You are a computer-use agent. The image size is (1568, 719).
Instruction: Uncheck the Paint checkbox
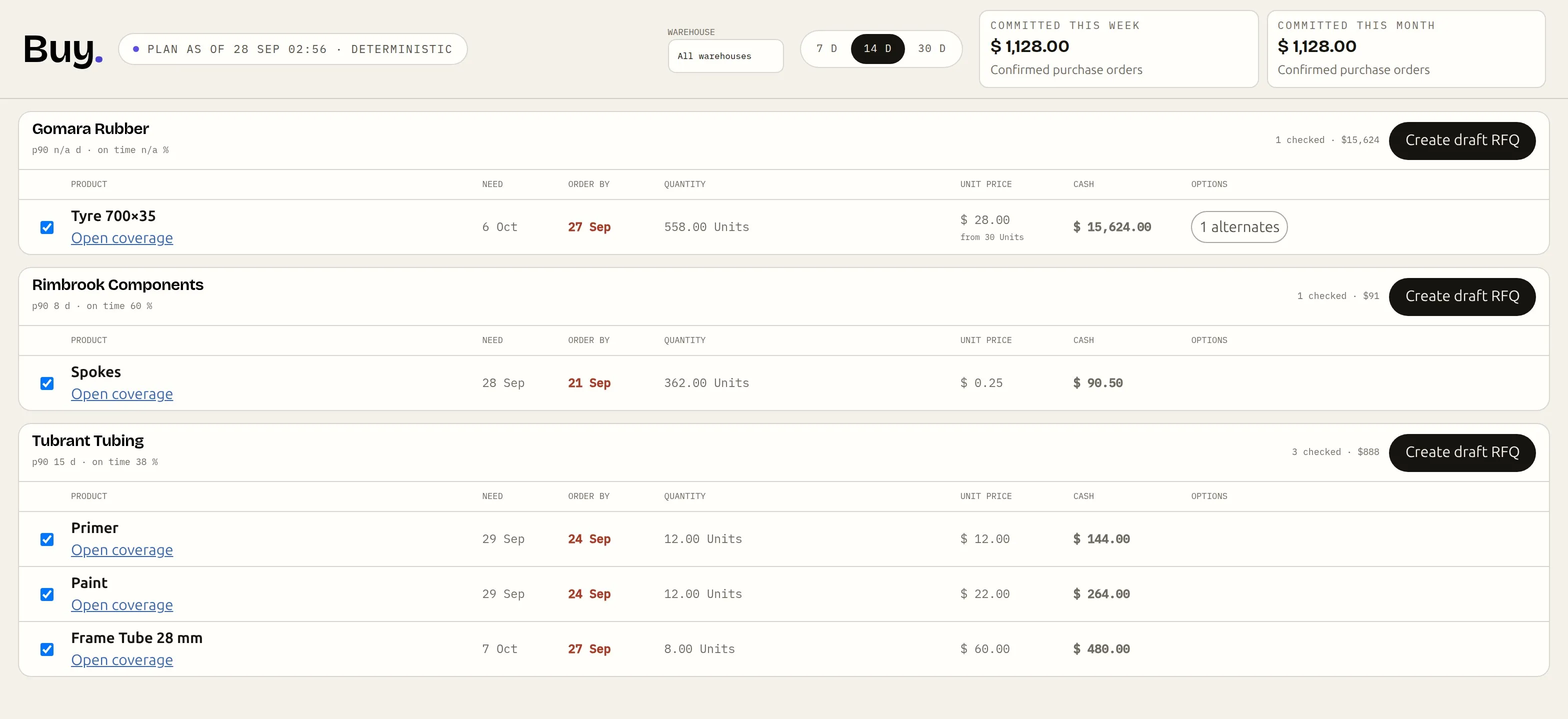pyautogui.click(x=47, y=594)
